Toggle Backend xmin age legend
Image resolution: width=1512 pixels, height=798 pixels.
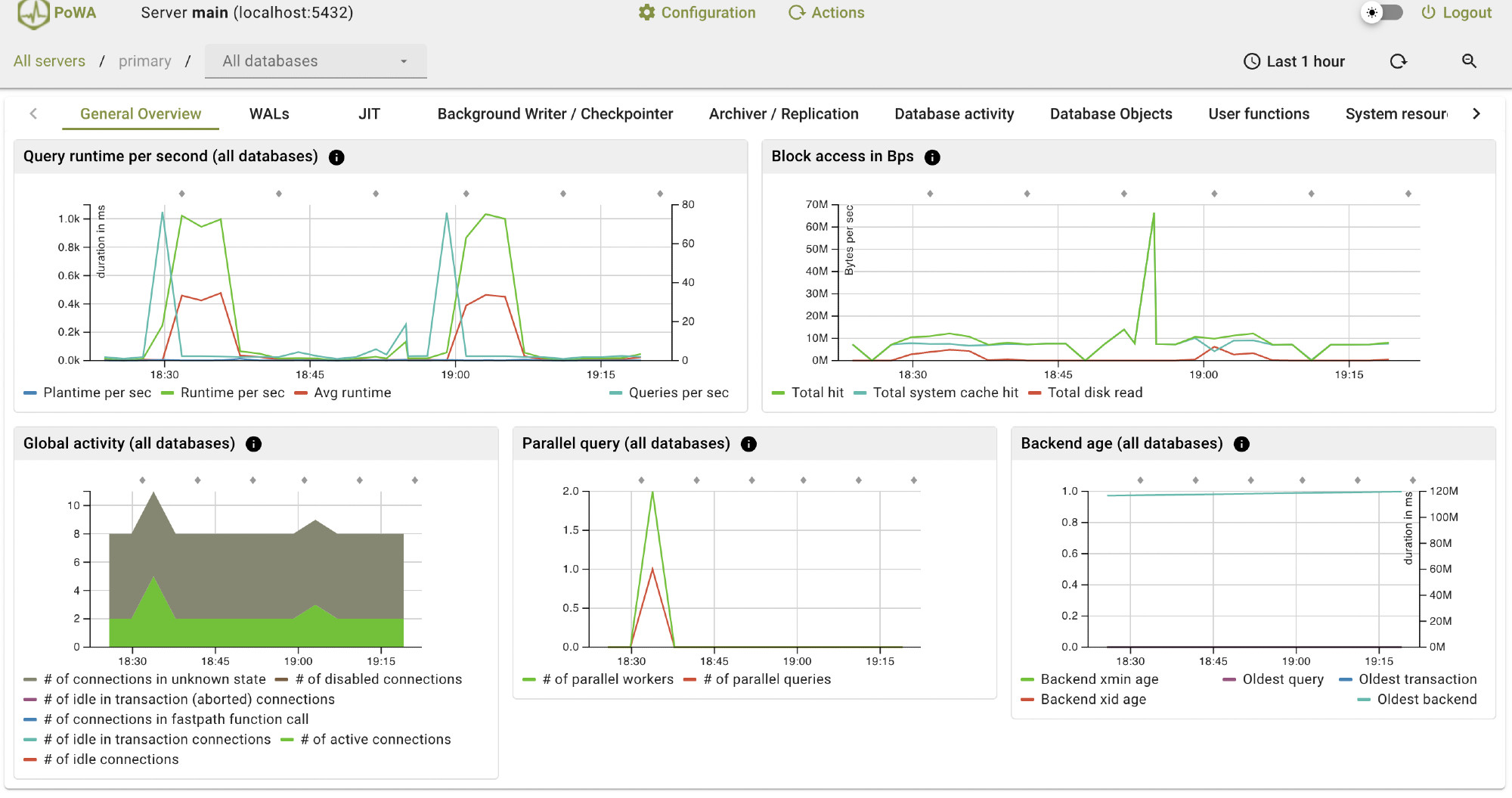point(1089,679)
